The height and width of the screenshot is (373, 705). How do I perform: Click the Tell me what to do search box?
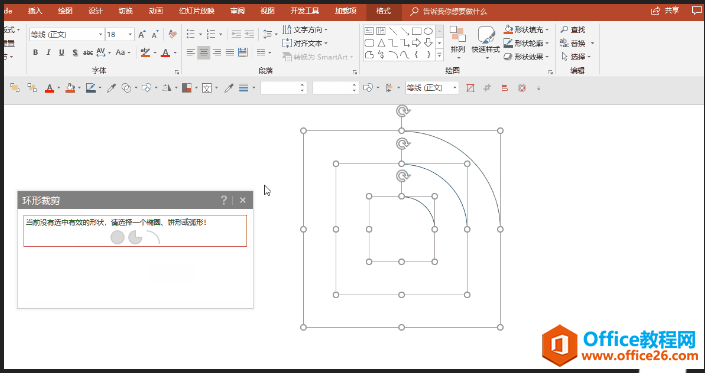click(454, 11)
